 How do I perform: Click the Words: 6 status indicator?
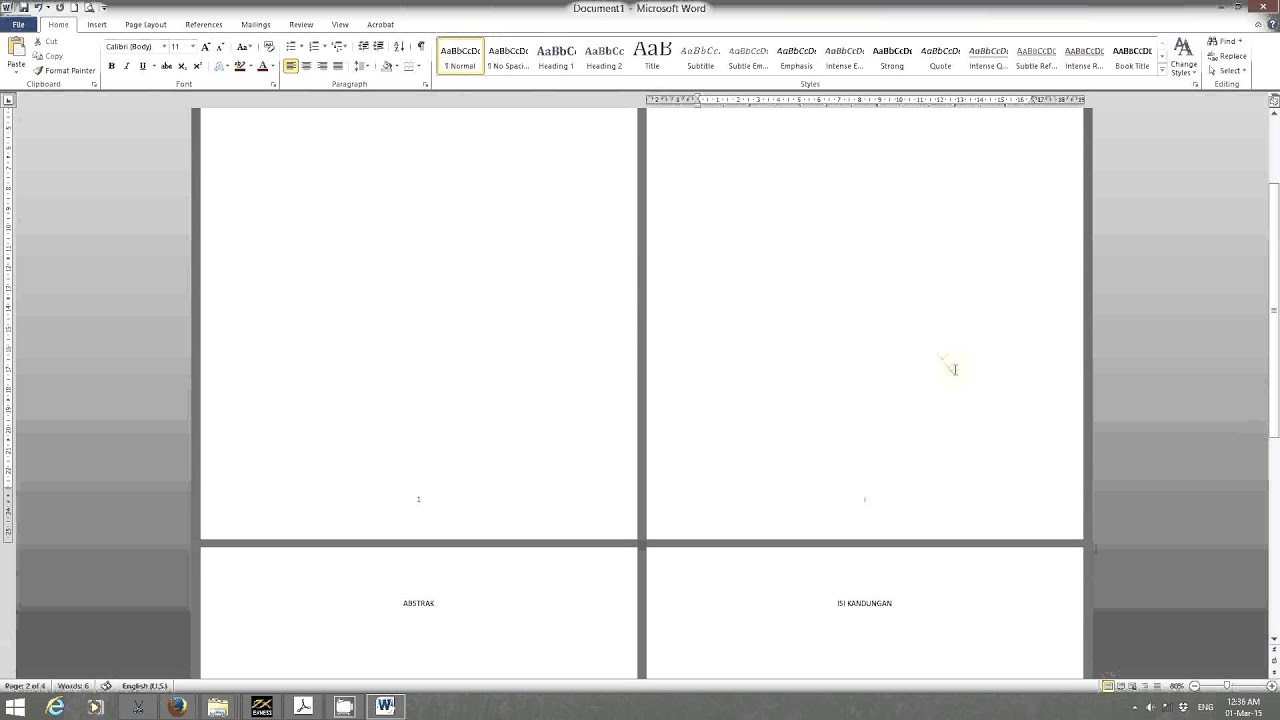(72, 686)
